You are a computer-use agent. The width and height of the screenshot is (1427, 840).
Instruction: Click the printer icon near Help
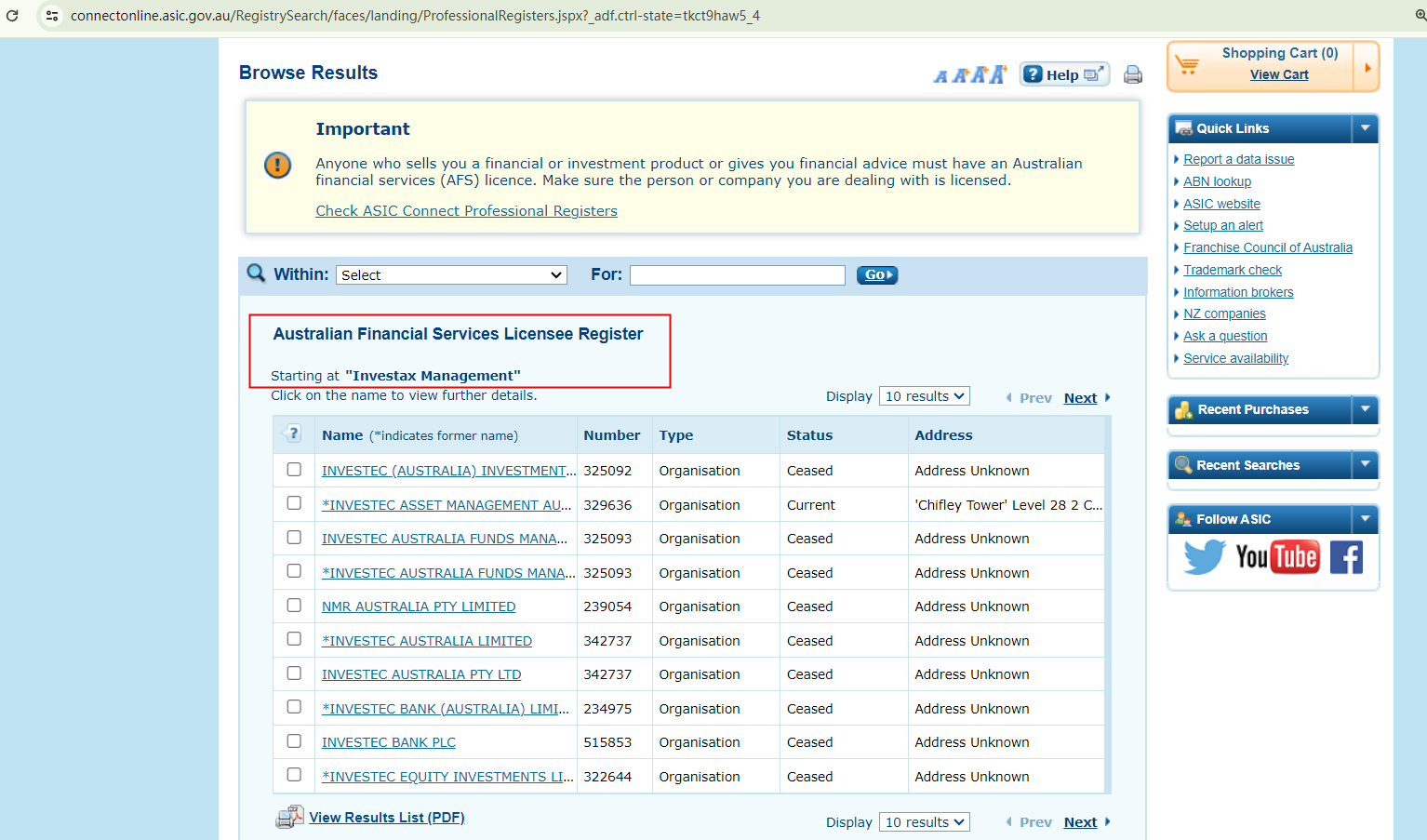(x=1132, y=74)
